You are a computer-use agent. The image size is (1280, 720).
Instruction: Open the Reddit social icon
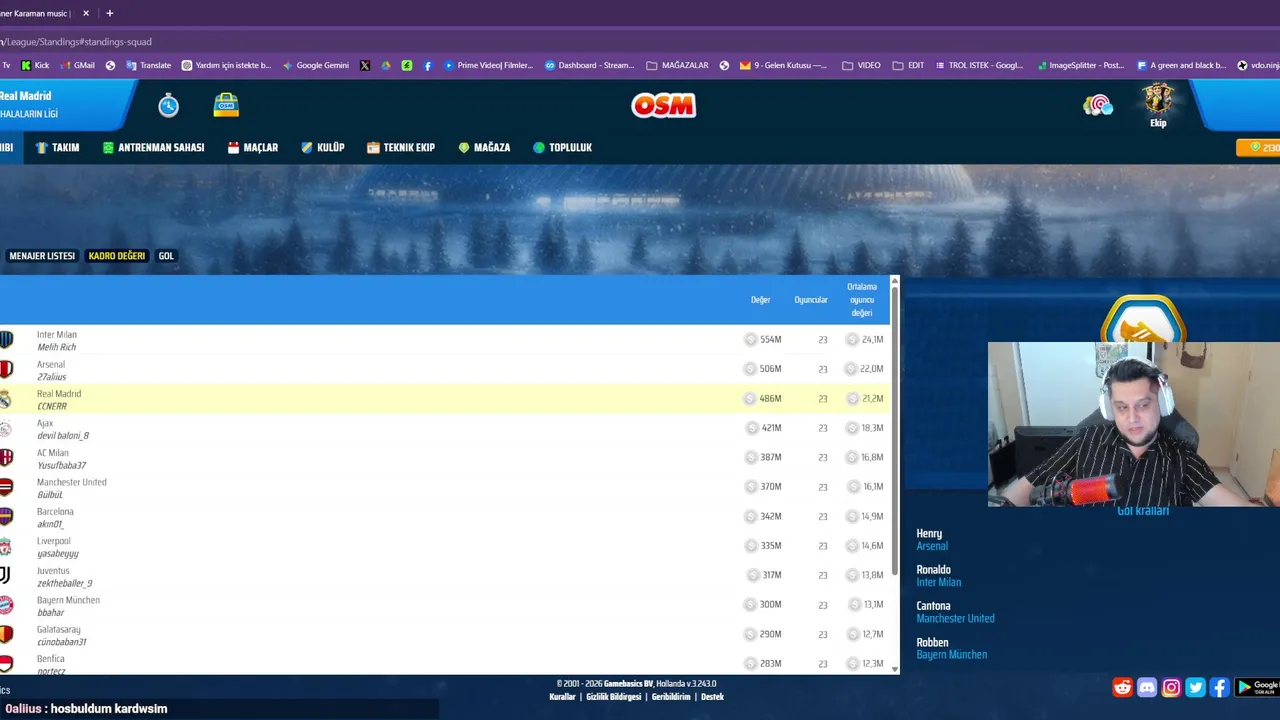tap(1122, 687)
